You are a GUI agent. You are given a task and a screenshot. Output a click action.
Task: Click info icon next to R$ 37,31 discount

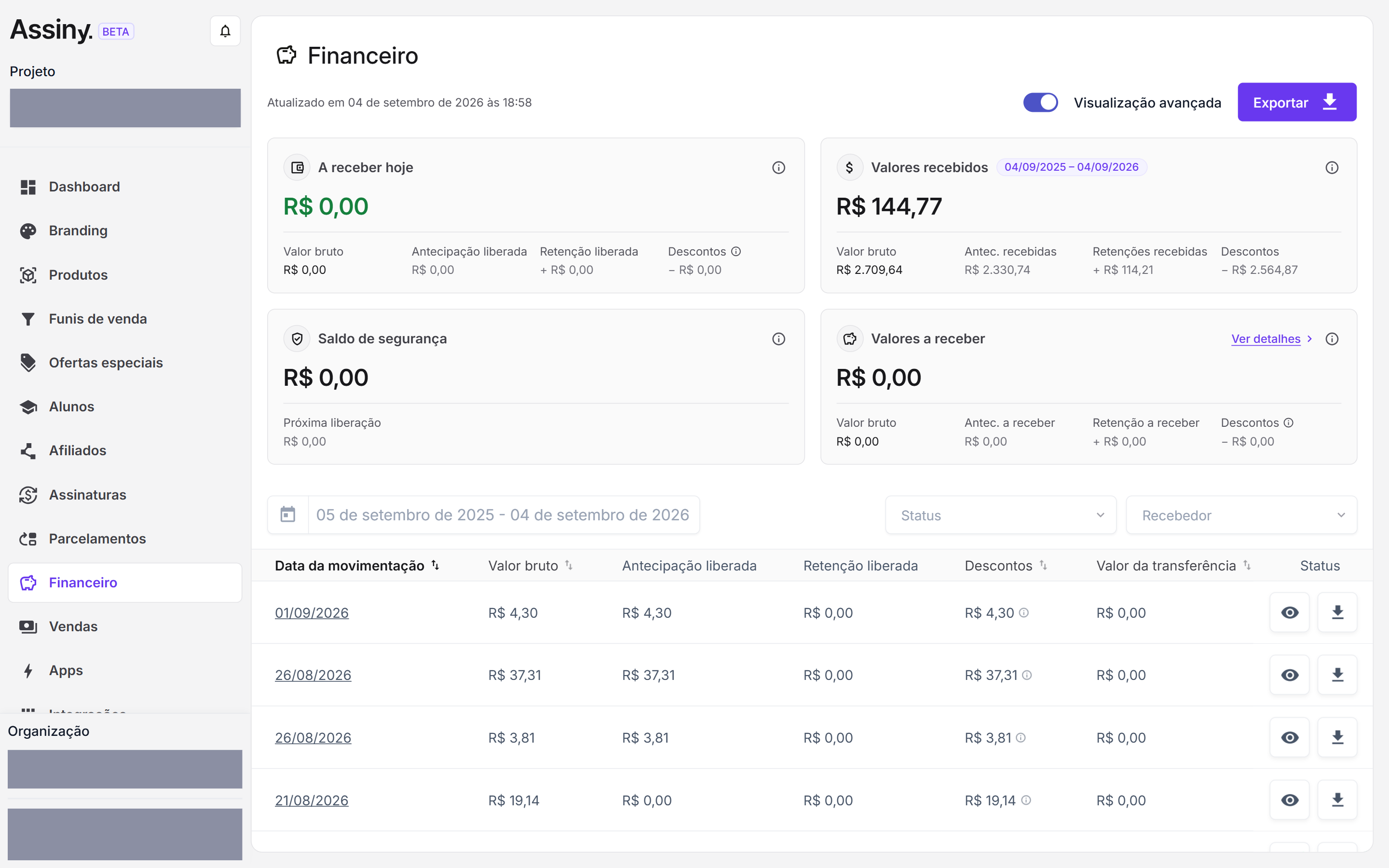tap(1027, 675)
